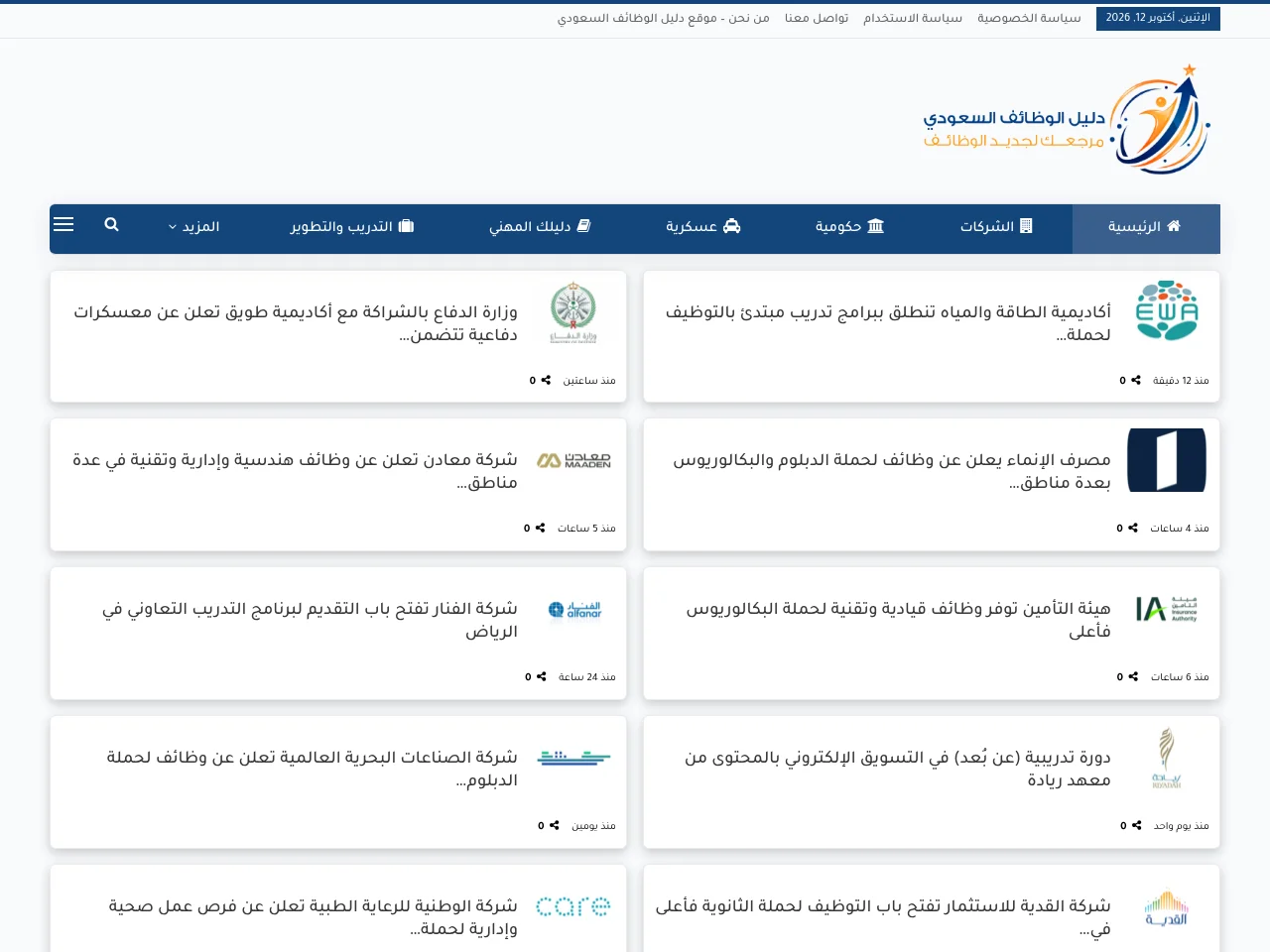Click share icon on EWA academy post
Viewport: 1270px width, 952px height.
click(x=1136, y=380)
